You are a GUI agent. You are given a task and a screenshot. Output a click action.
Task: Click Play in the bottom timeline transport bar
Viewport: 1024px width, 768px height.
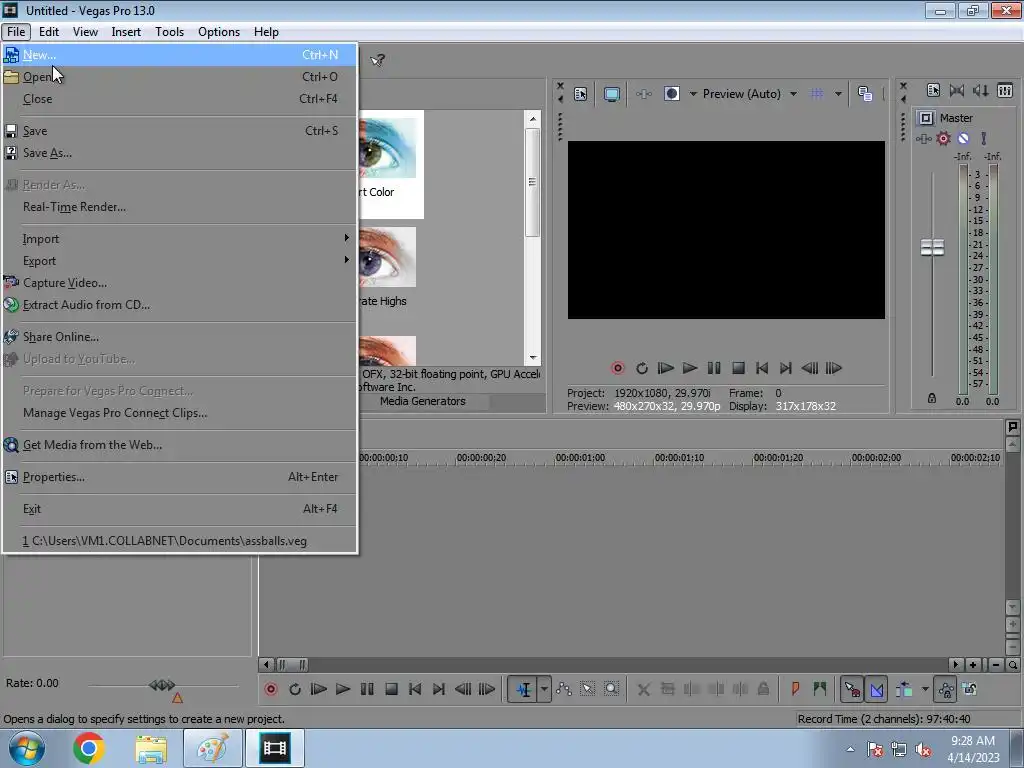coord(343,689)
